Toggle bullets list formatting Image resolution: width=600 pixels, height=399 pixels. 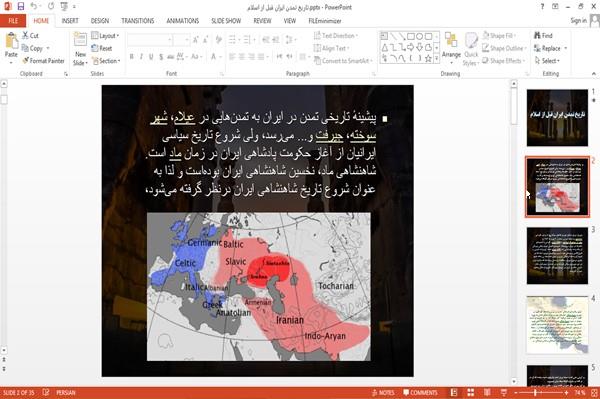pyautogui.click(x=232, y=39)
